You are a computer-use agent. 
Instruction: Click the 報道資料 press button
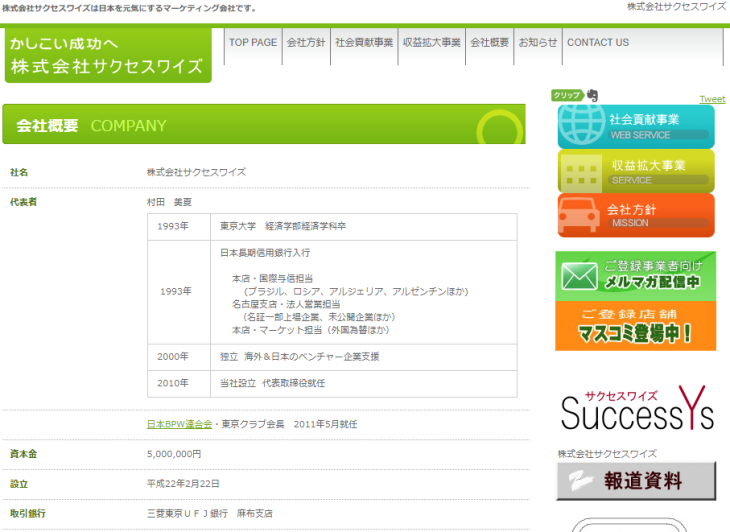pyautogui.click(x=636, y=481)
